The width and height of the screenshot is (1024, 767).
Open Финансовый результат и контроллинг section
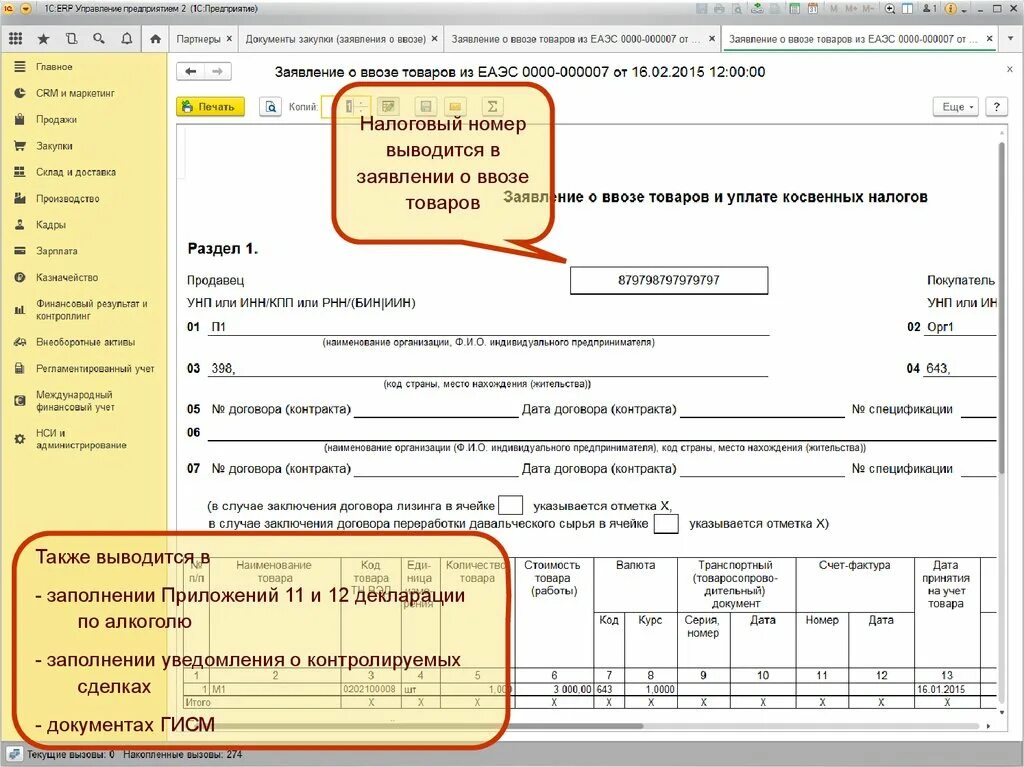tap(91, 310)
